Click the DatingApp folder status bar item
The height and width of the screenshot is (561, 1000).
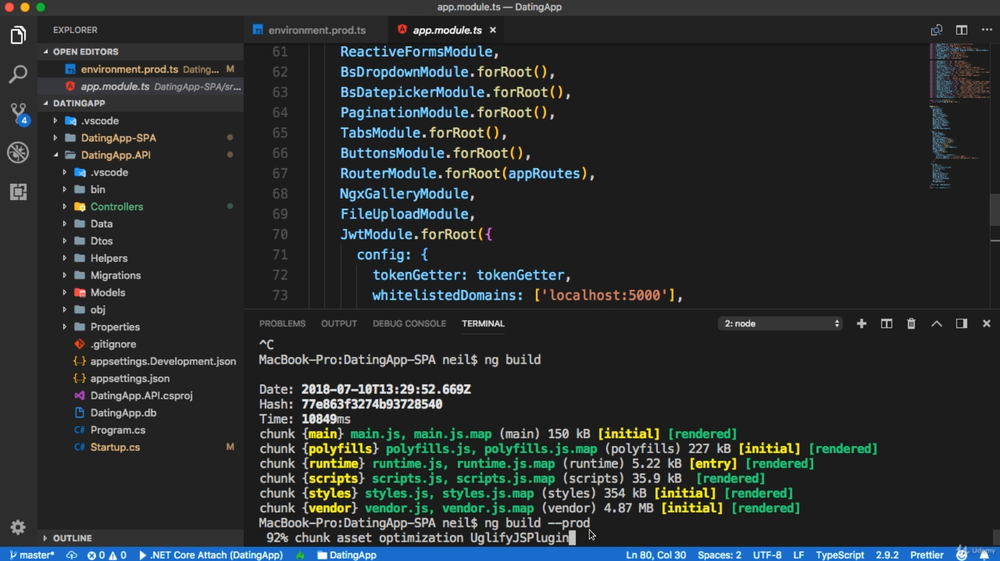(x=347, y=555)
